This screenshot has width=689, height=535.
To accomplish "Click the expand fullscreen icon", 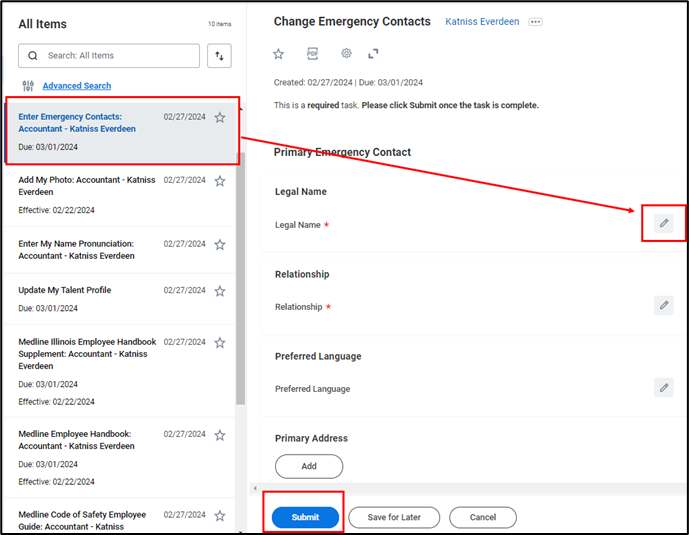I will click(x=373, y=54).
